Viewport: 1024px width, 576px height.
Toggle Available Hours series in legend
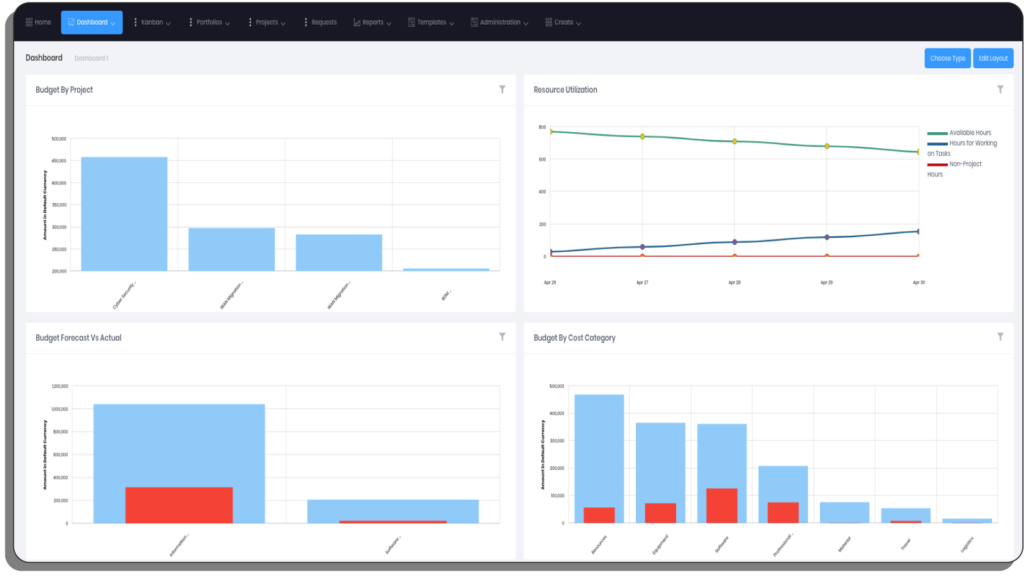click(969, 133)
